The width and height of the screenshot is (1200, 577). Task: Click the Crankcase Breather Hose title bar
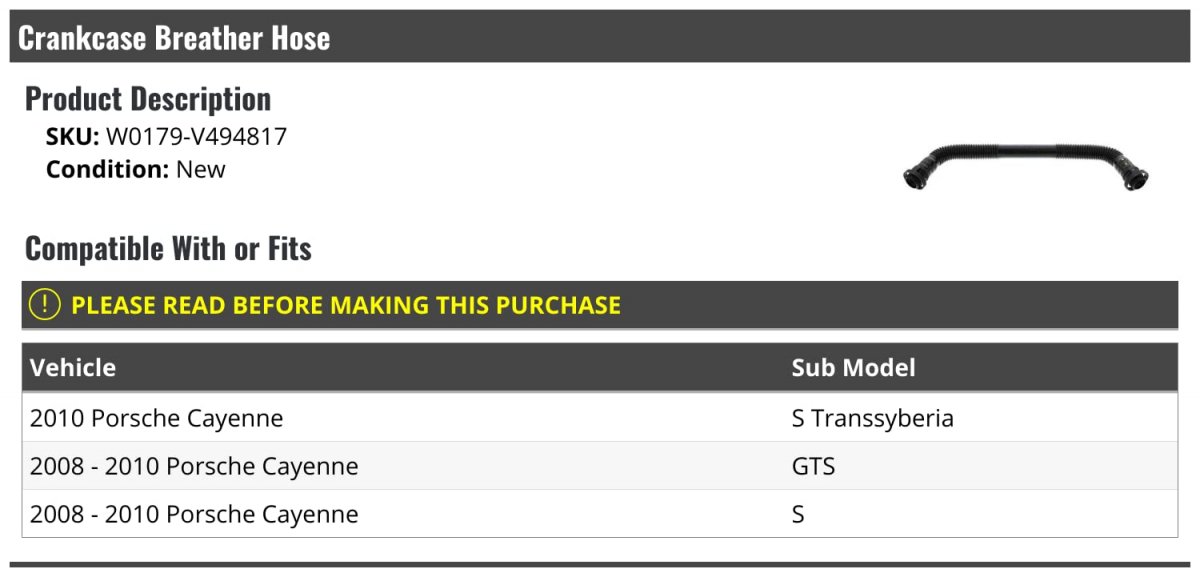click(174, 38)
